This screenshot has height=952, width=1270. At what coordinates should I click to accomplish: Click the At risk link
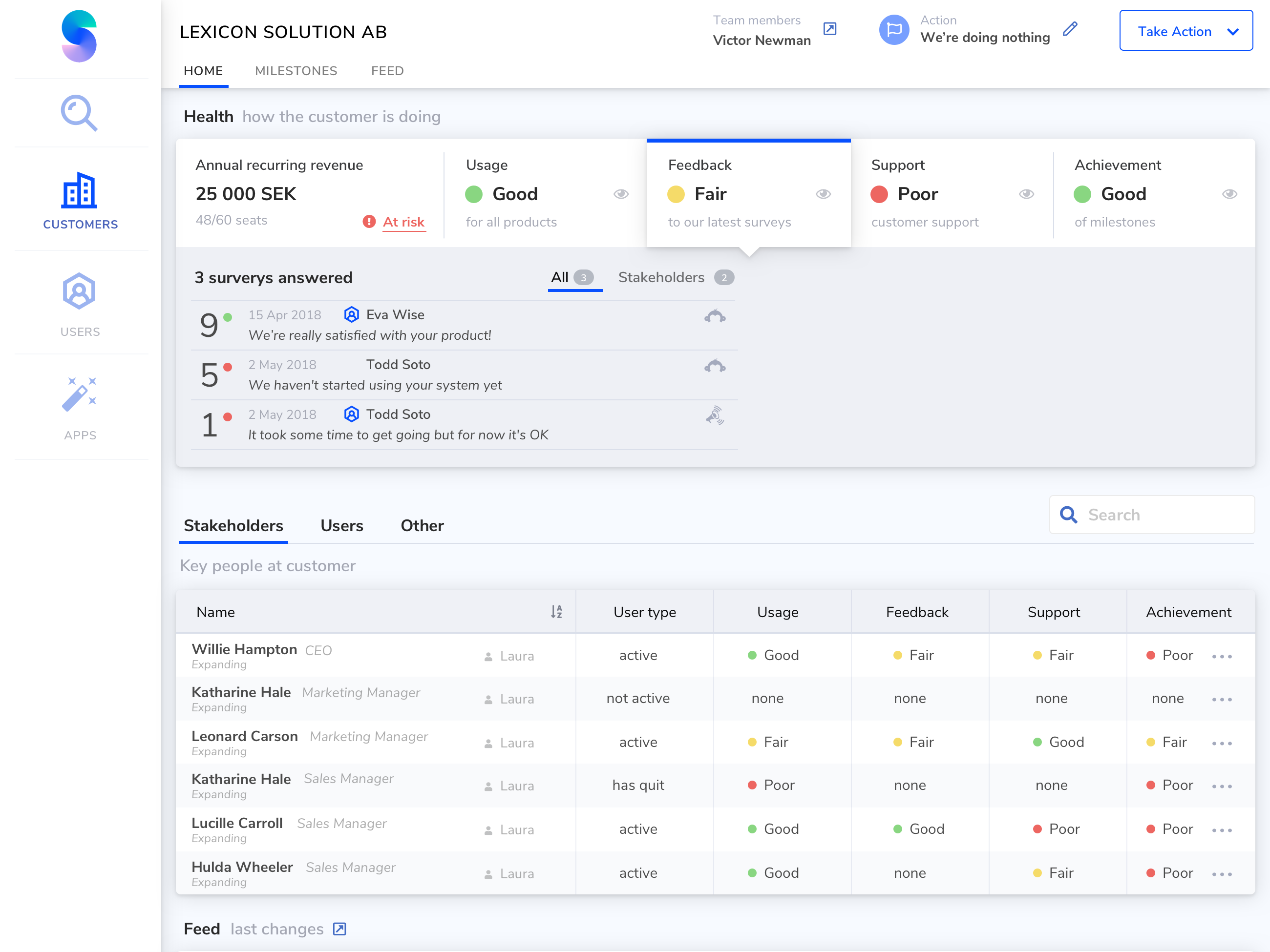[x=403, y=222]
